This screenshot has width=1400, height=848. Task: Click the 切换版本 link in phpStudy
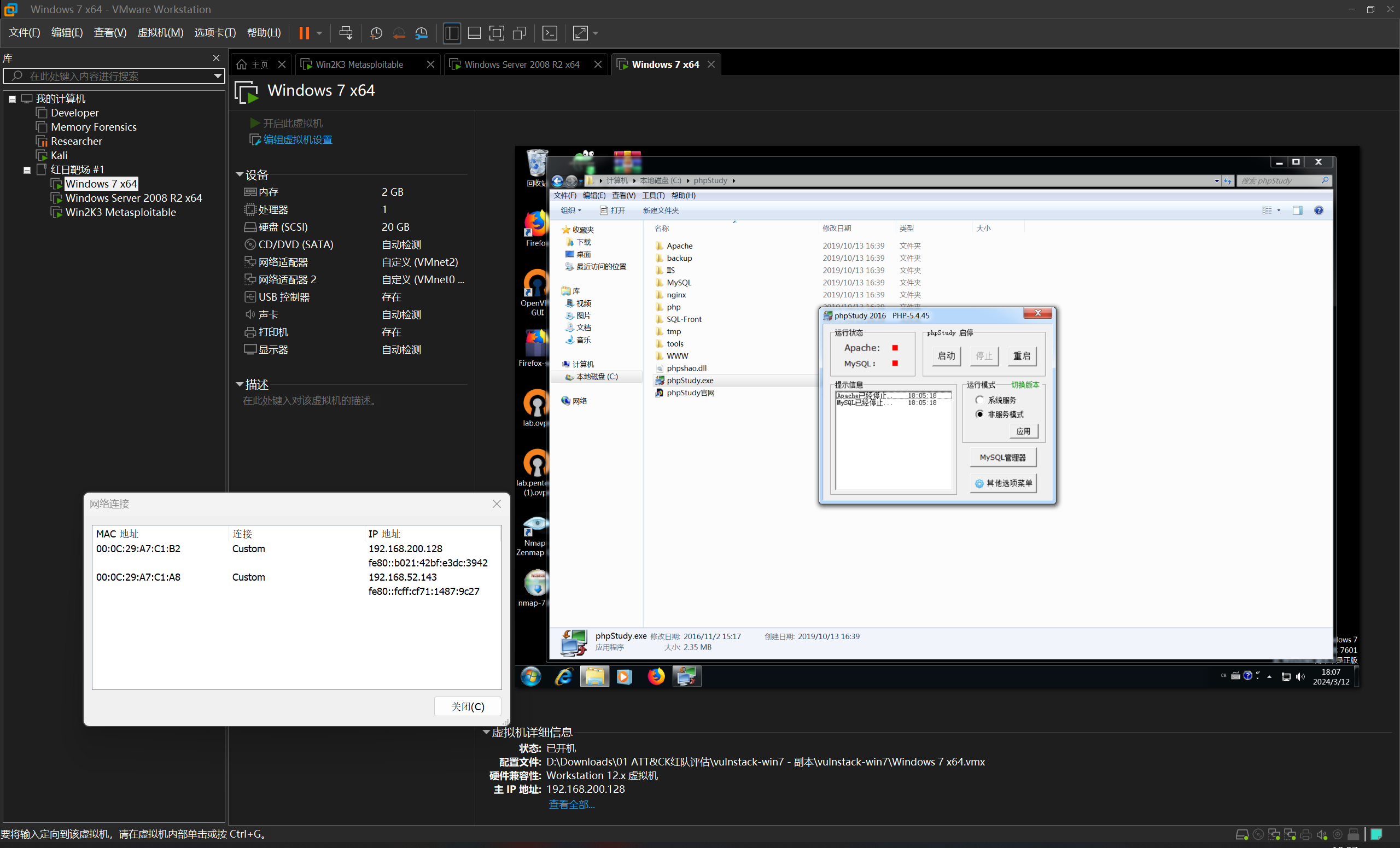point(1025,384)
